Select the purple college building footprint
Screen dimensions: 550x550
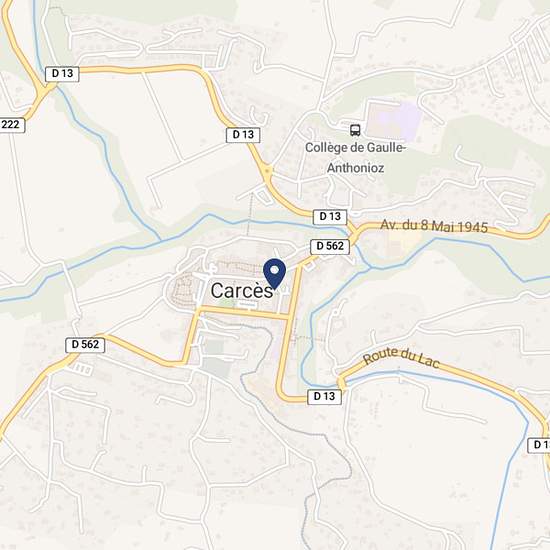point(394,119)
